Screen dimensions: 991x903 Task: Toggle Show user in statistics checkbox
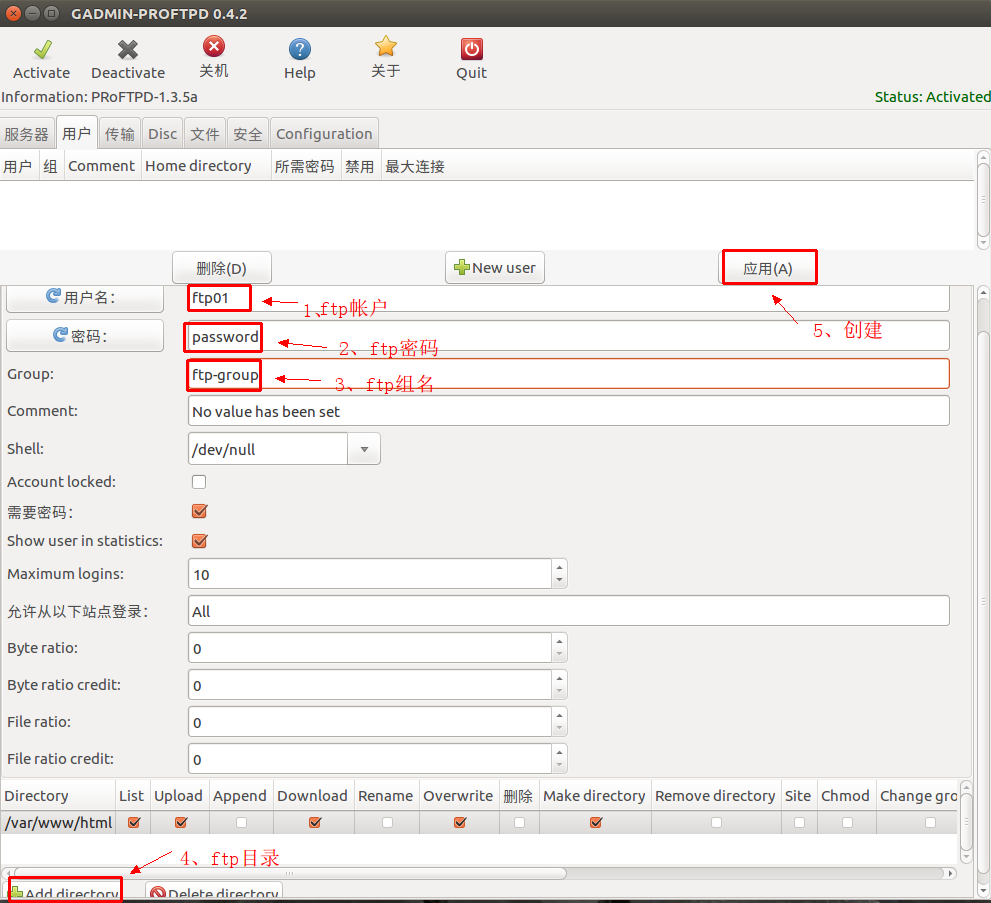pos(199,541)
